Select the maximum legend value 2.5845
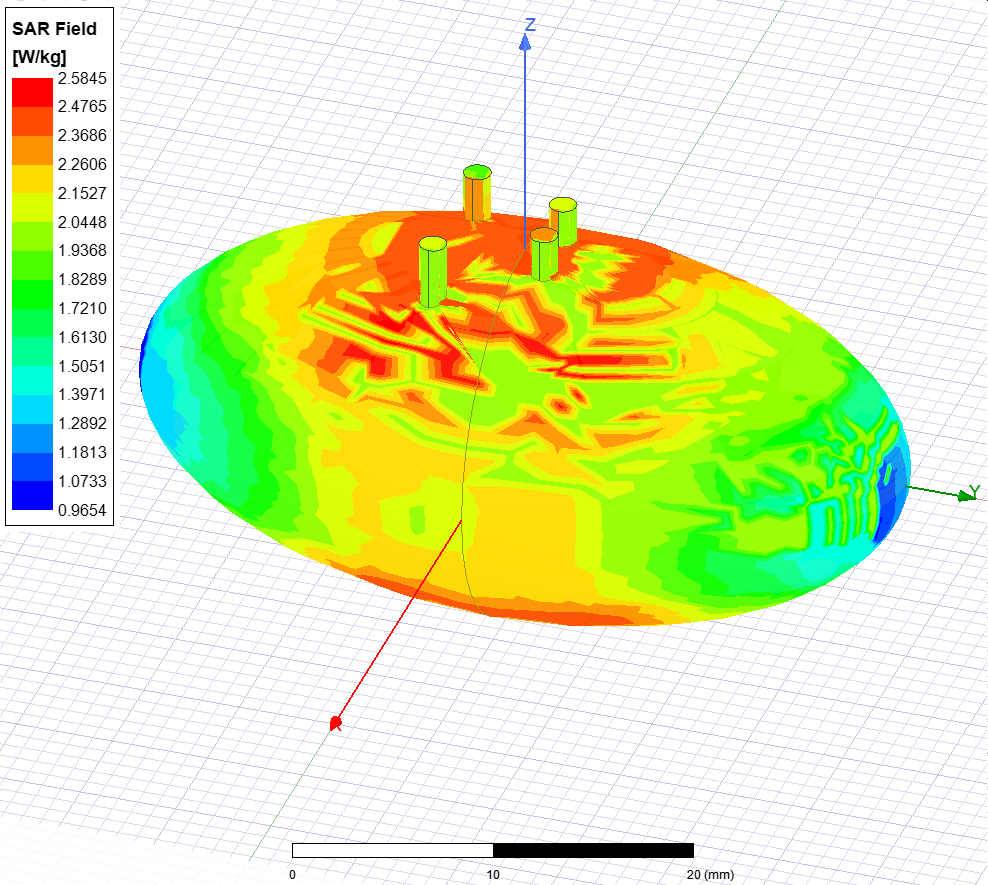The height and width of the screenshot is (885, 988). (x=82, y=78)
